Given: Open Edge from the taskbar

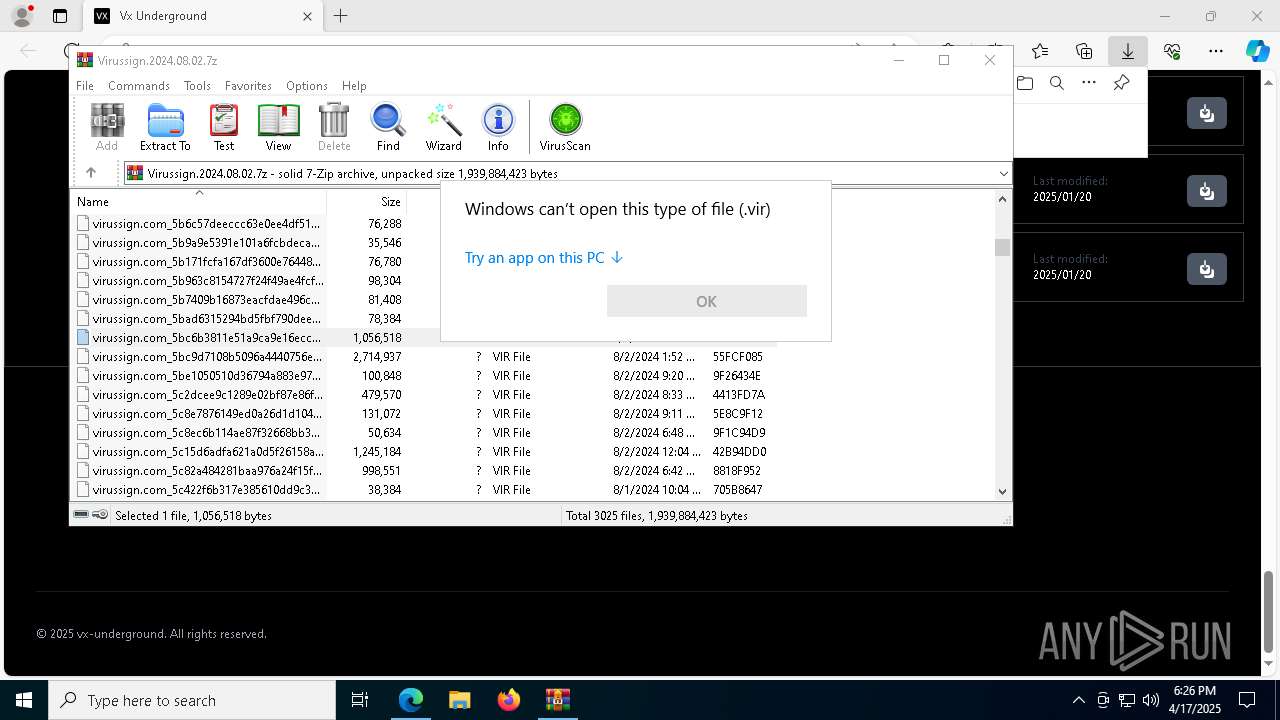Looking at the screenshot, I should click(411, 700).
